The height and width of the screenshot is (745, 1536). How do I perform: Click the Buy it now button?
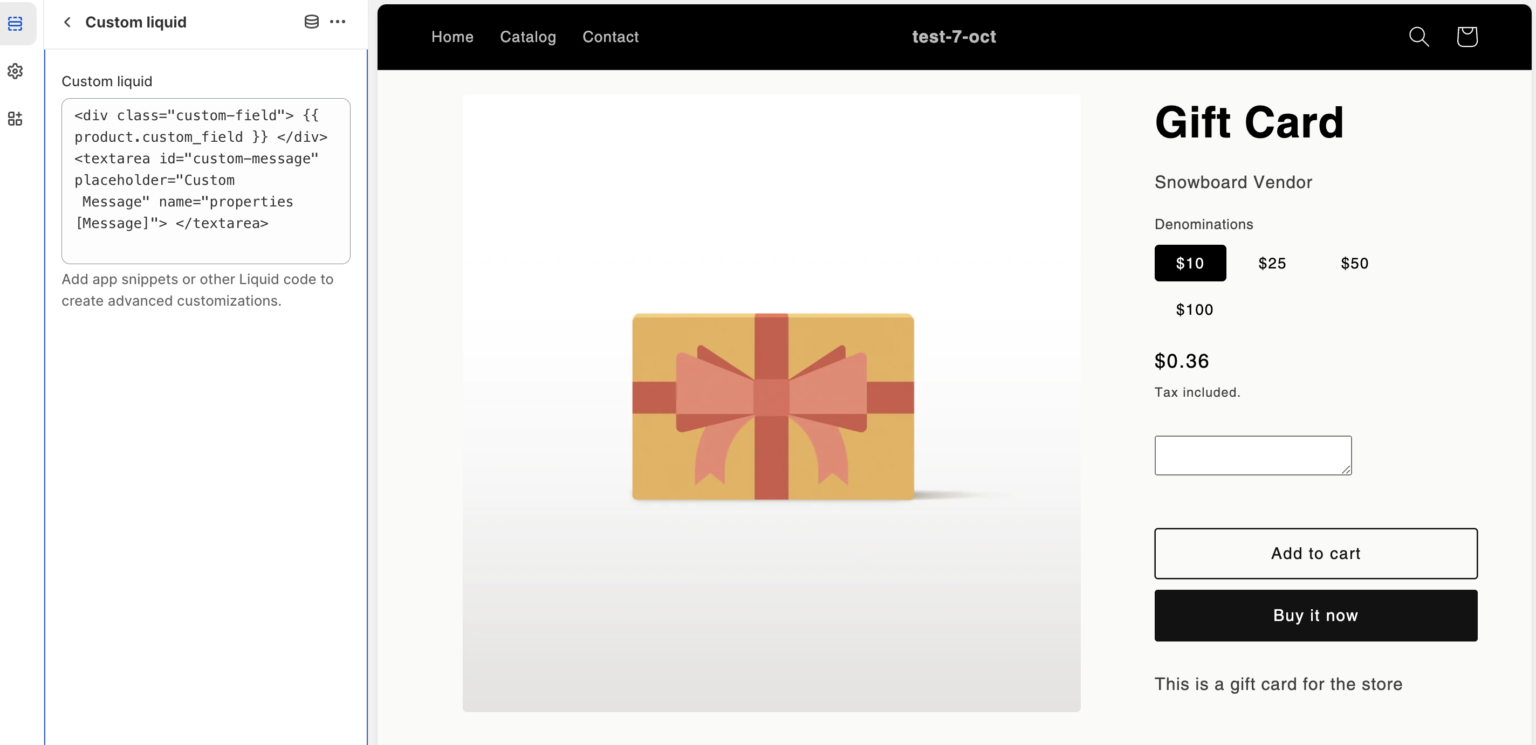coord(1316,615)
